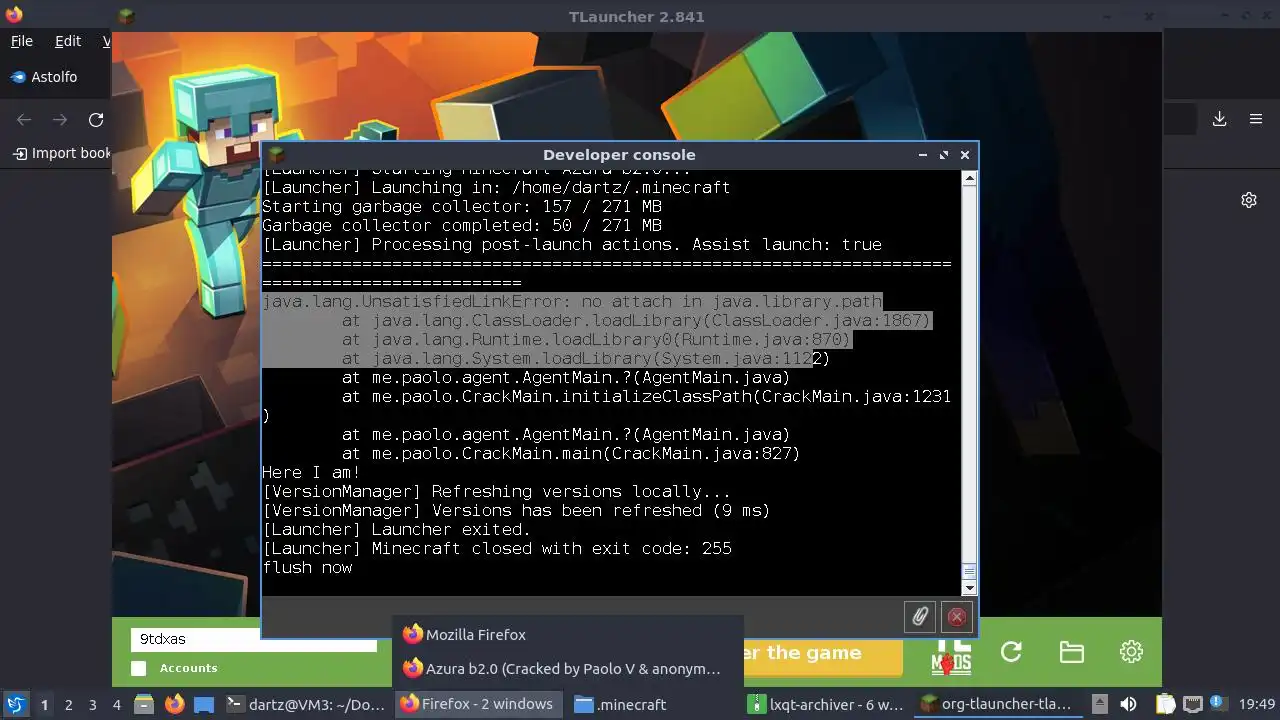Screen dimensions: 1280x720
Task: Minimize the Developer console window
Action: [922, 155]
